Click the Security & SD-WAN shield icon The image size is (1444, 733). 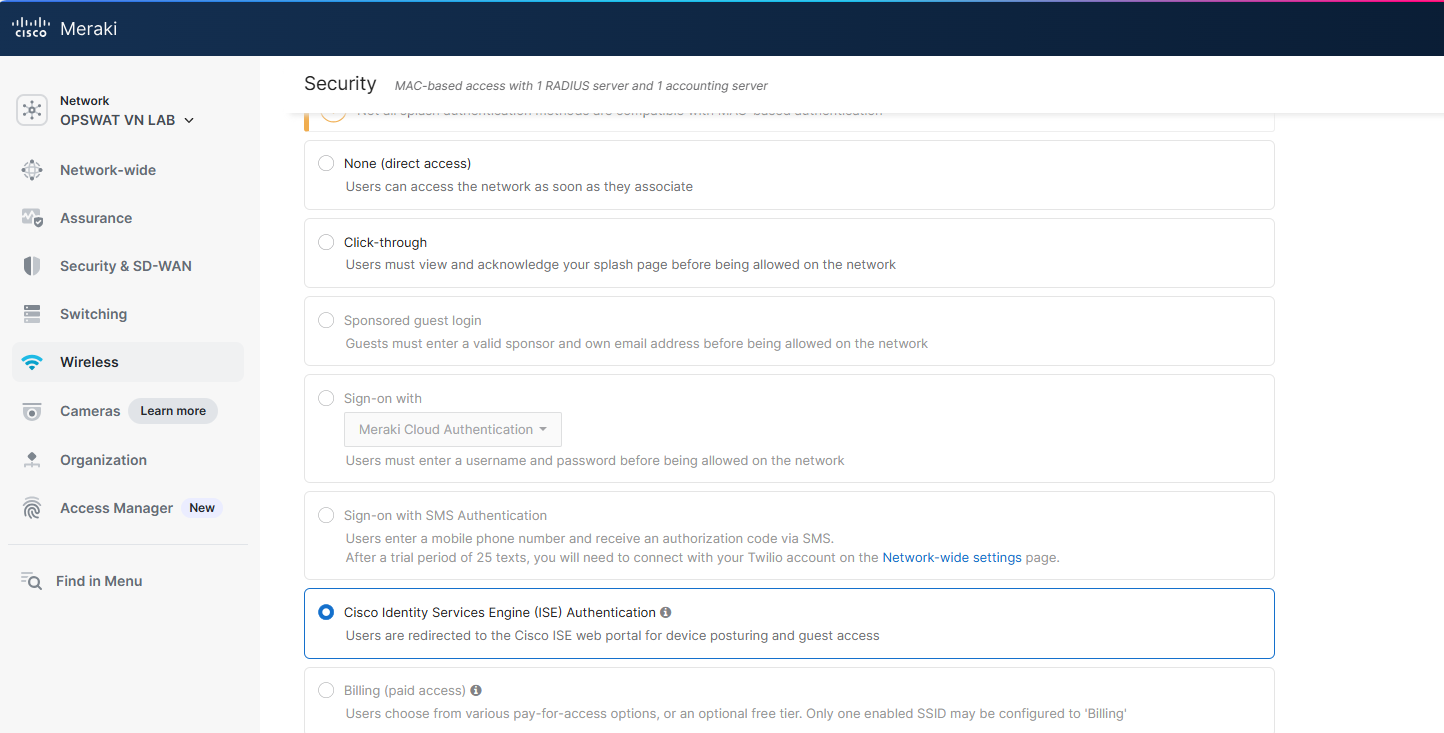32,266
